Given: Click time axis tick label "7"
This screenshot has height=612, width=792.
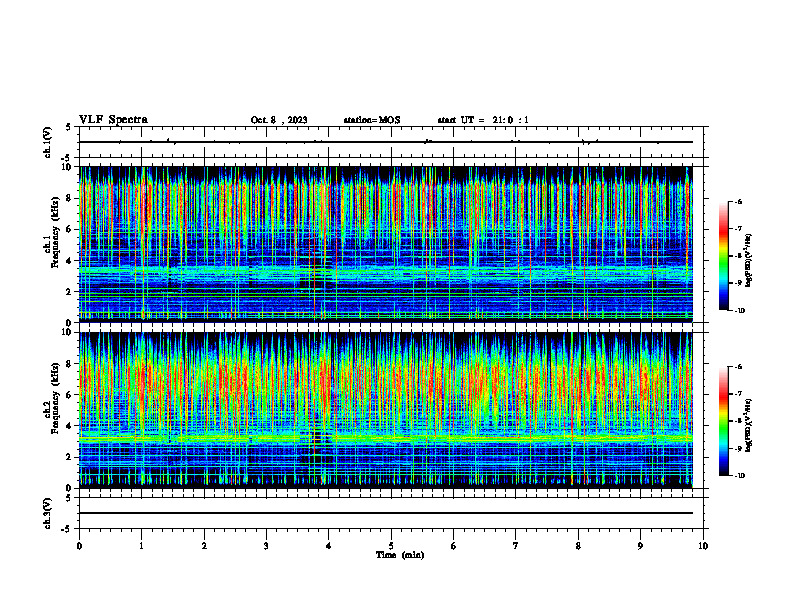Looking at the screenshot, I should point(516,546).
